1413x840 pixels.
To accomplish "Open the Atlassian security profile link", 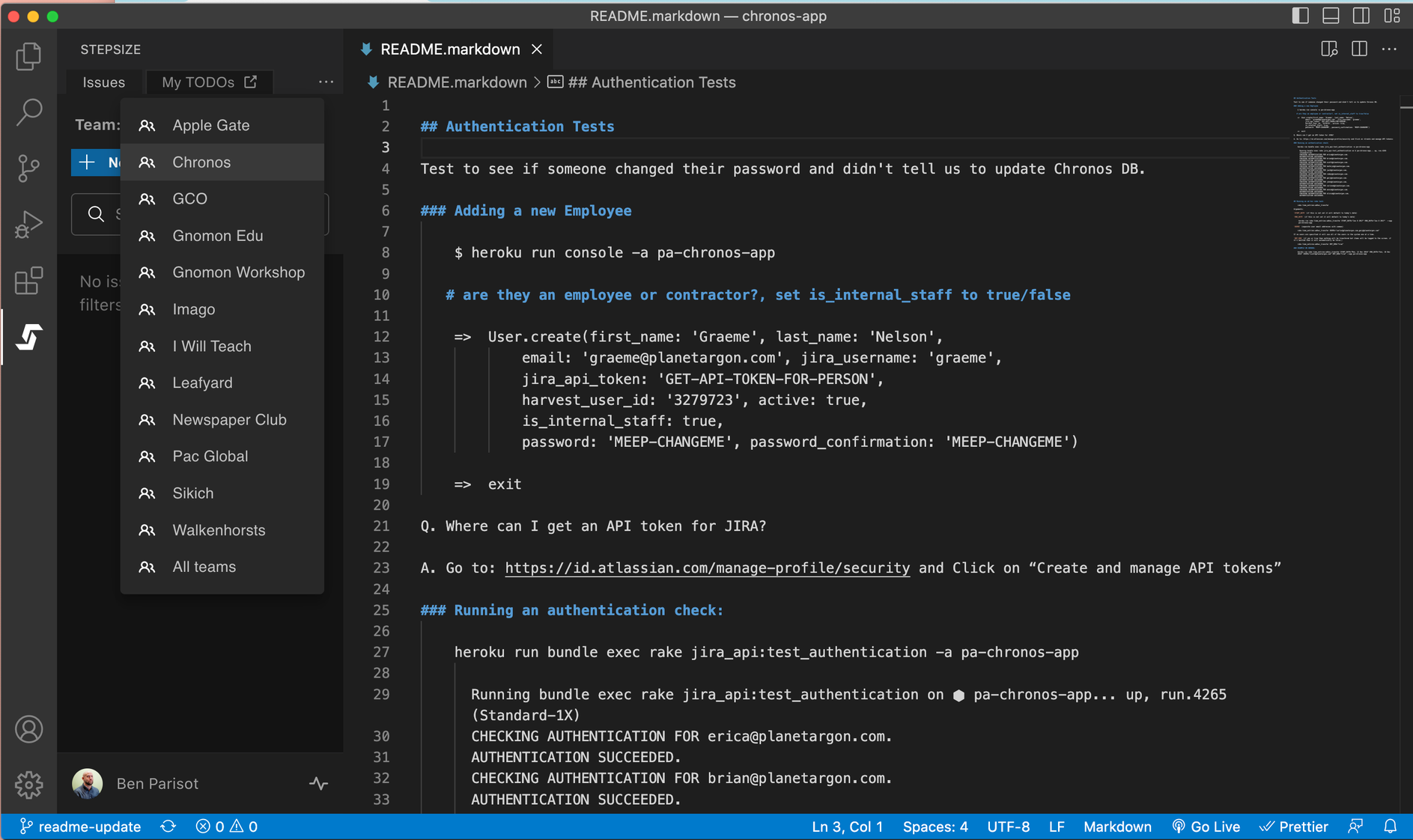I will (708, 568).
